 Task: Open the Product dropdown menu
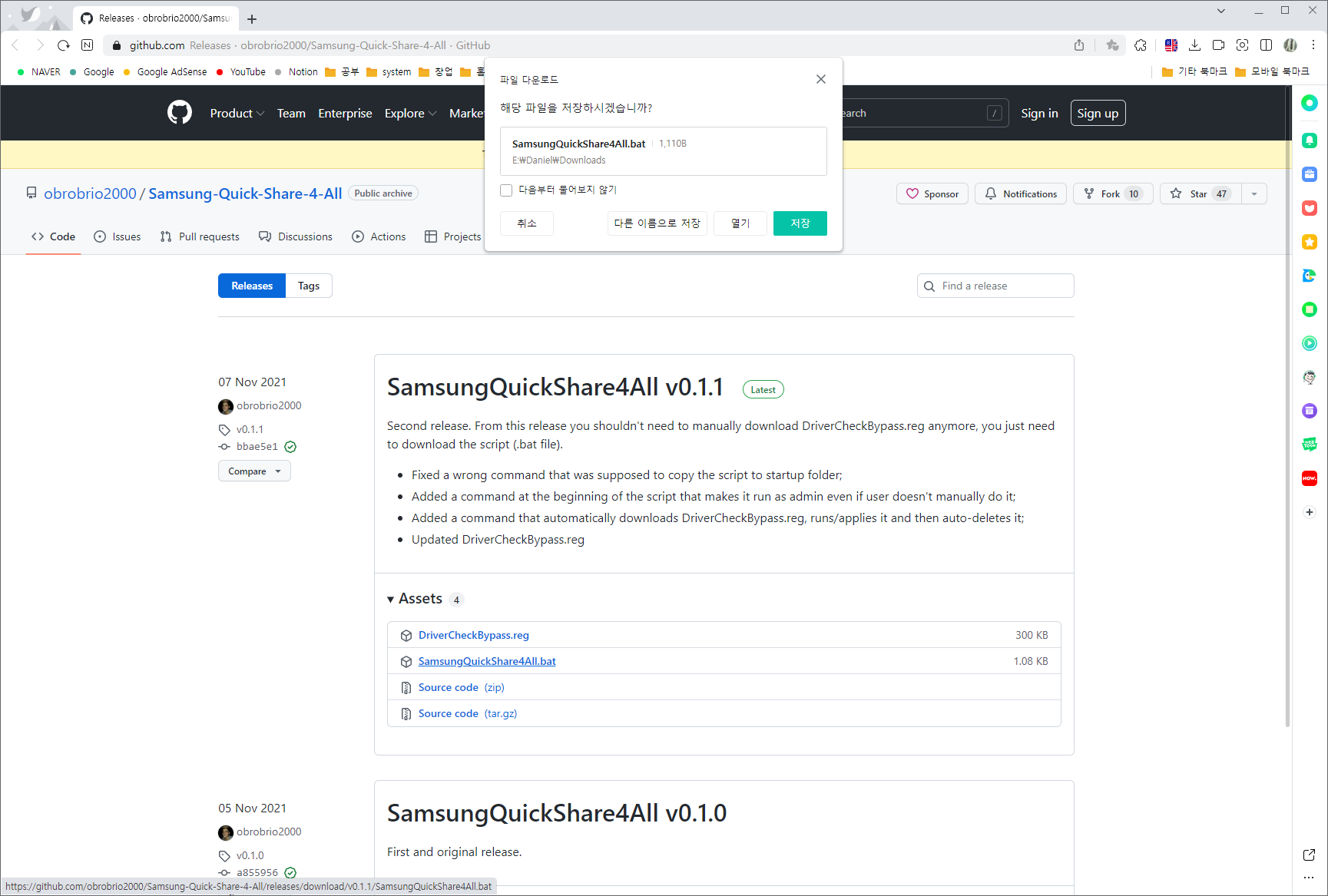point(237,113)
